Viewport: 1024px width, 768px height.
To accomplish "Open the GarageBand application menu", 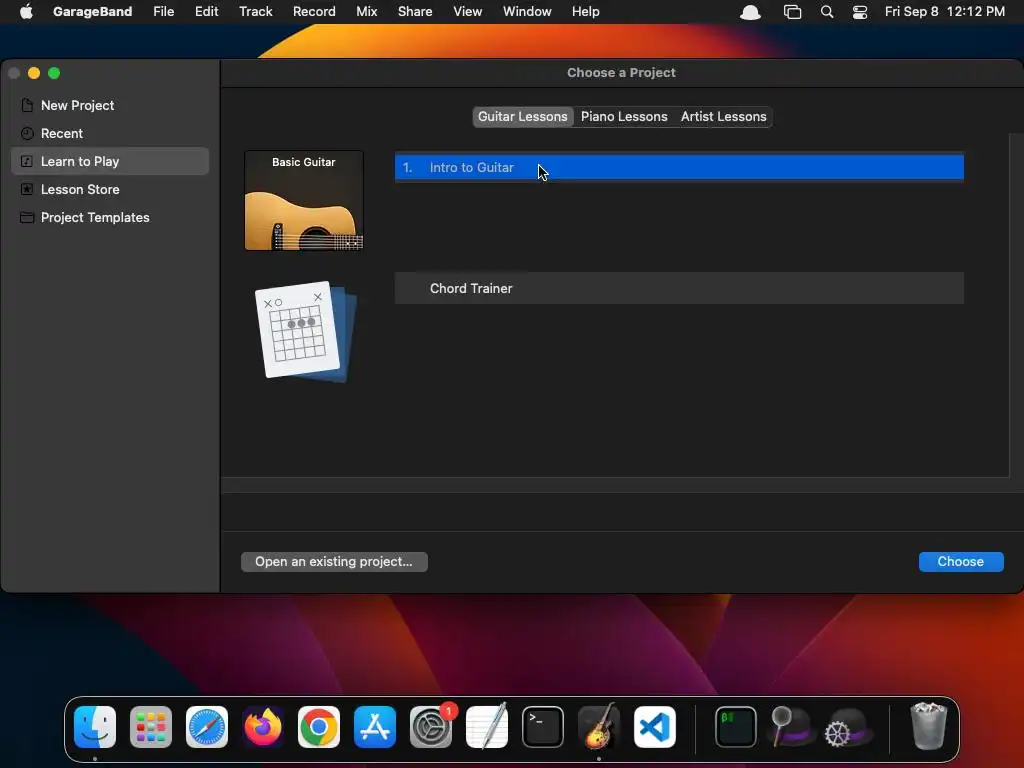I will 92,12.
